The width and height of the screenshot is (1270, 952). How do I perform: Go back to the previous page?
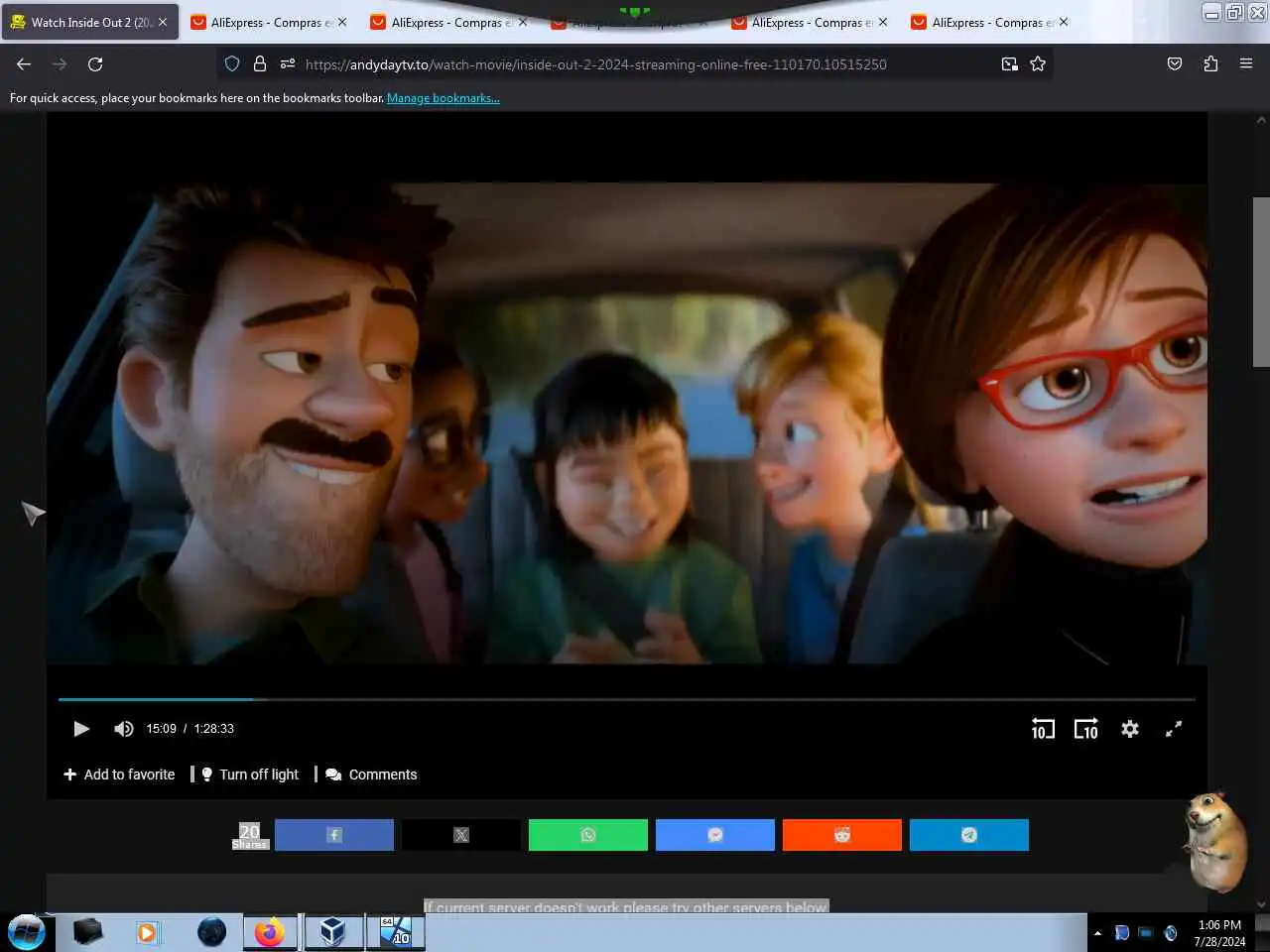pyautogui.click(x=24, y=63)
